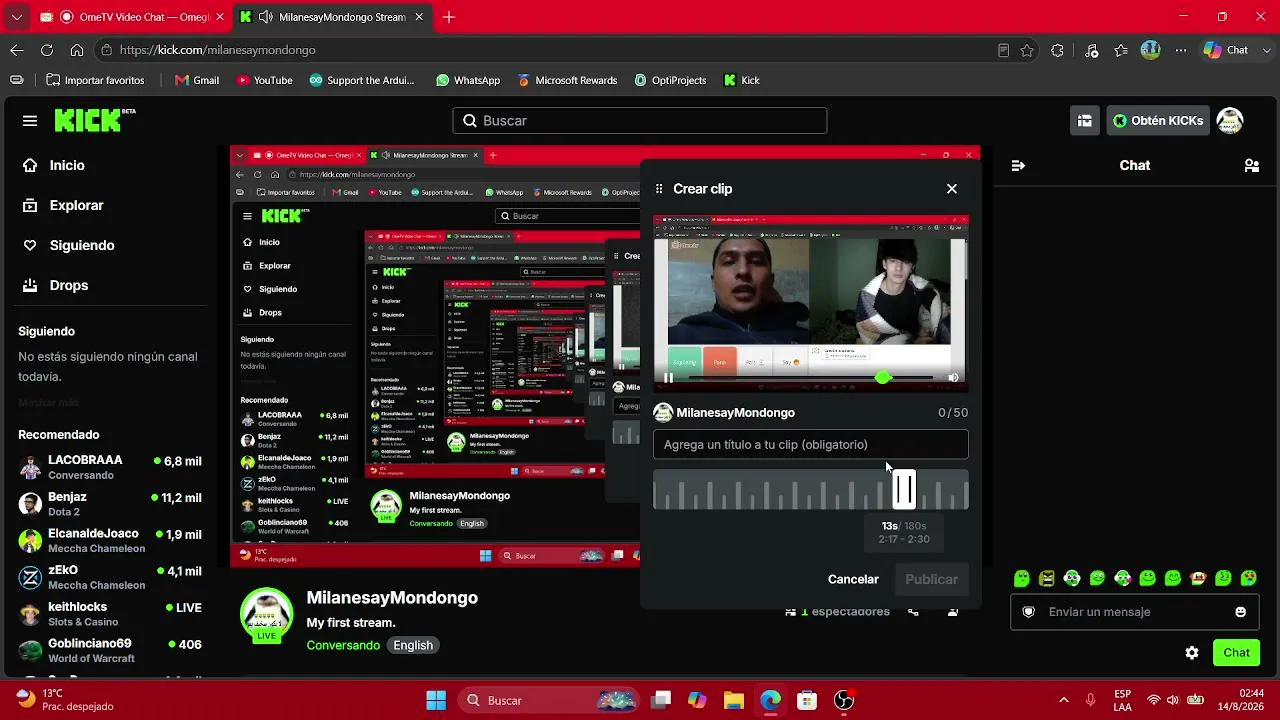Expand the browser tab list dropdown
Screen dimensions: 1280x720
point(16,17)
